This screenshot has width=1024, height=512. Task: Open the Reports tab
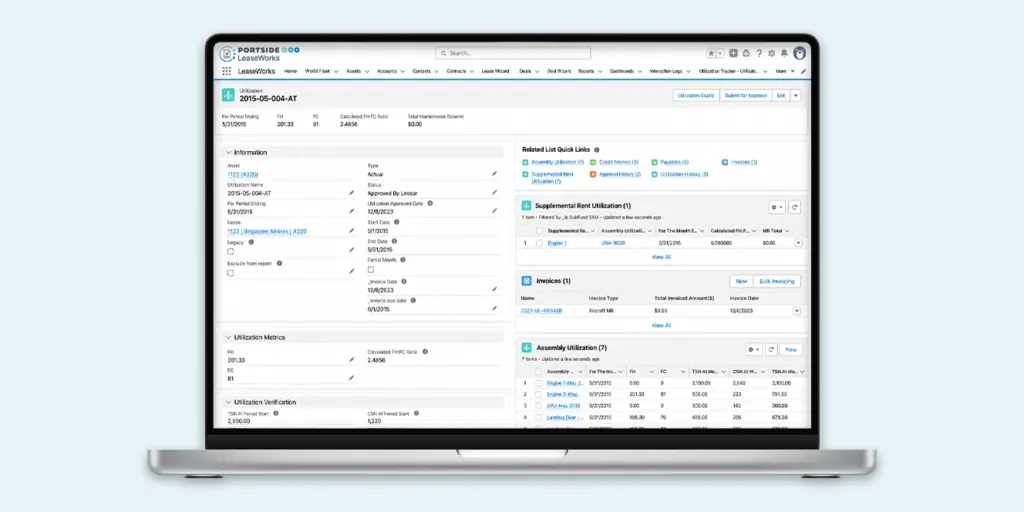[586, 71]
